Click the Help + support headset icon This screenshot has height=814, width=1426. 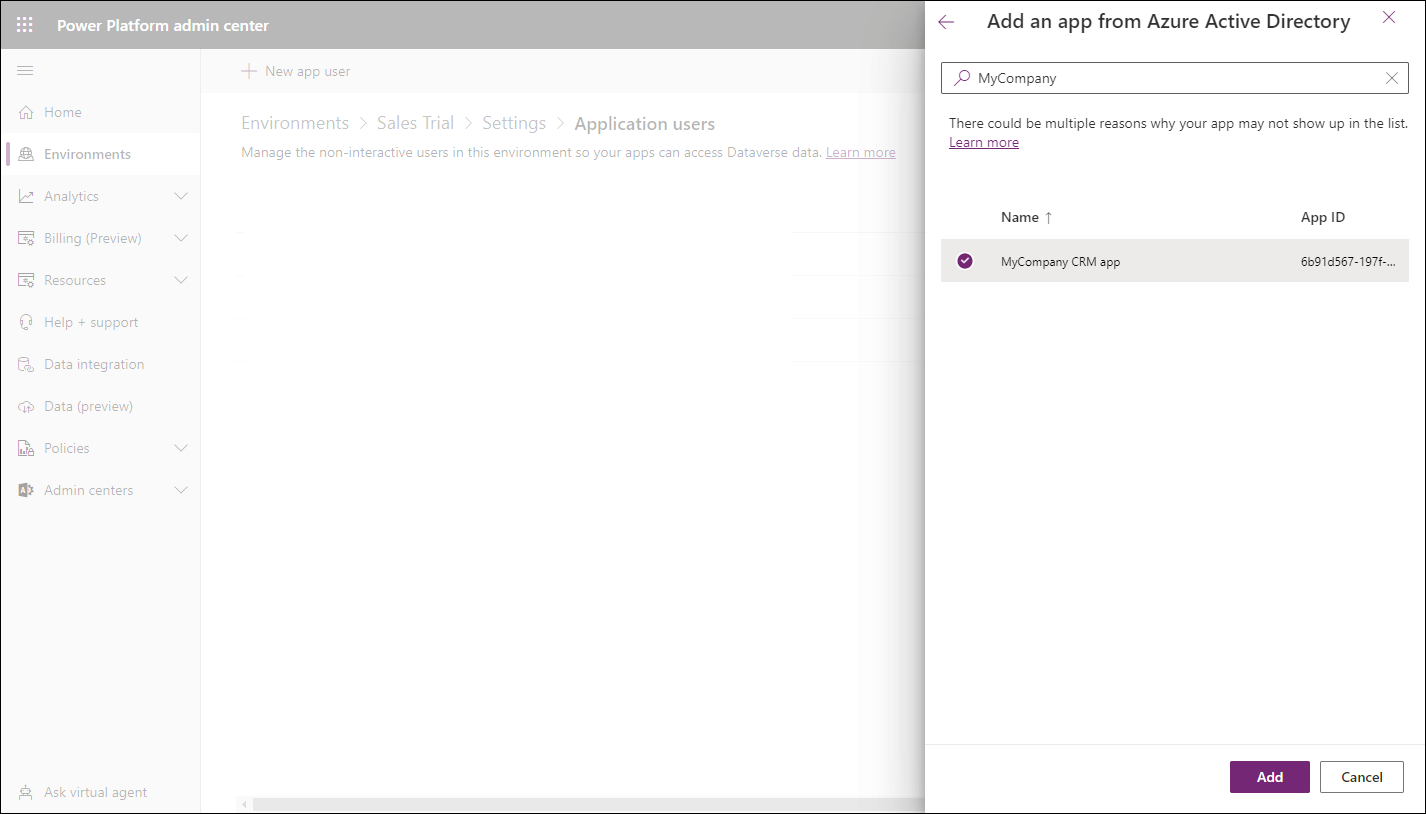(x=26, y=322)
